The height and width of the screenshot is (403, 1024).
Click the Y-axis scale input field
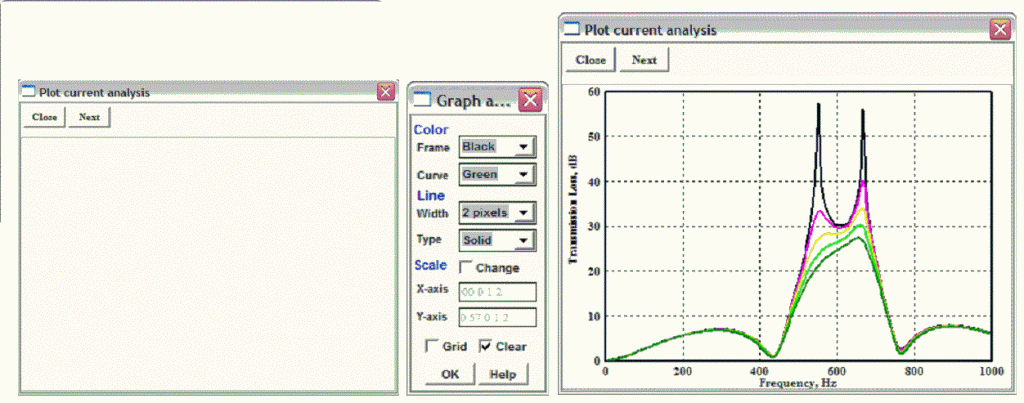[x=497, y=318]
